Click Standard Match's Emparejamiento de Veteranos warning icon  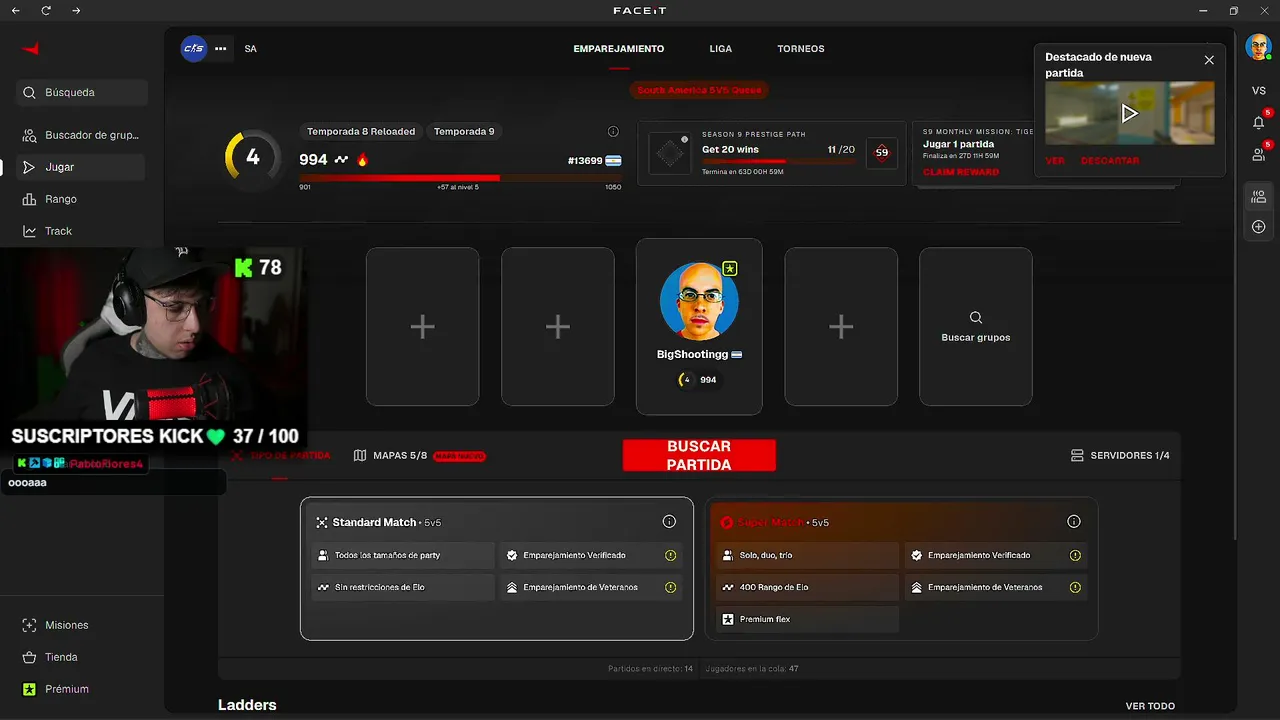671,587
